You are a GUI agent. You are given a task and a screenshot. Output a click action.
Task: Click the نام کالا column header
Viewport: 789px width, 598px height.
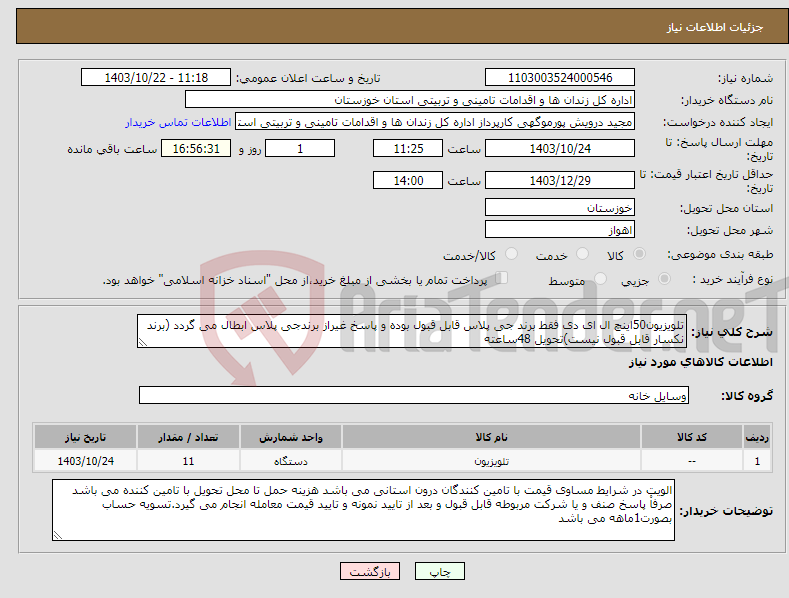click(x=491, y=437)
